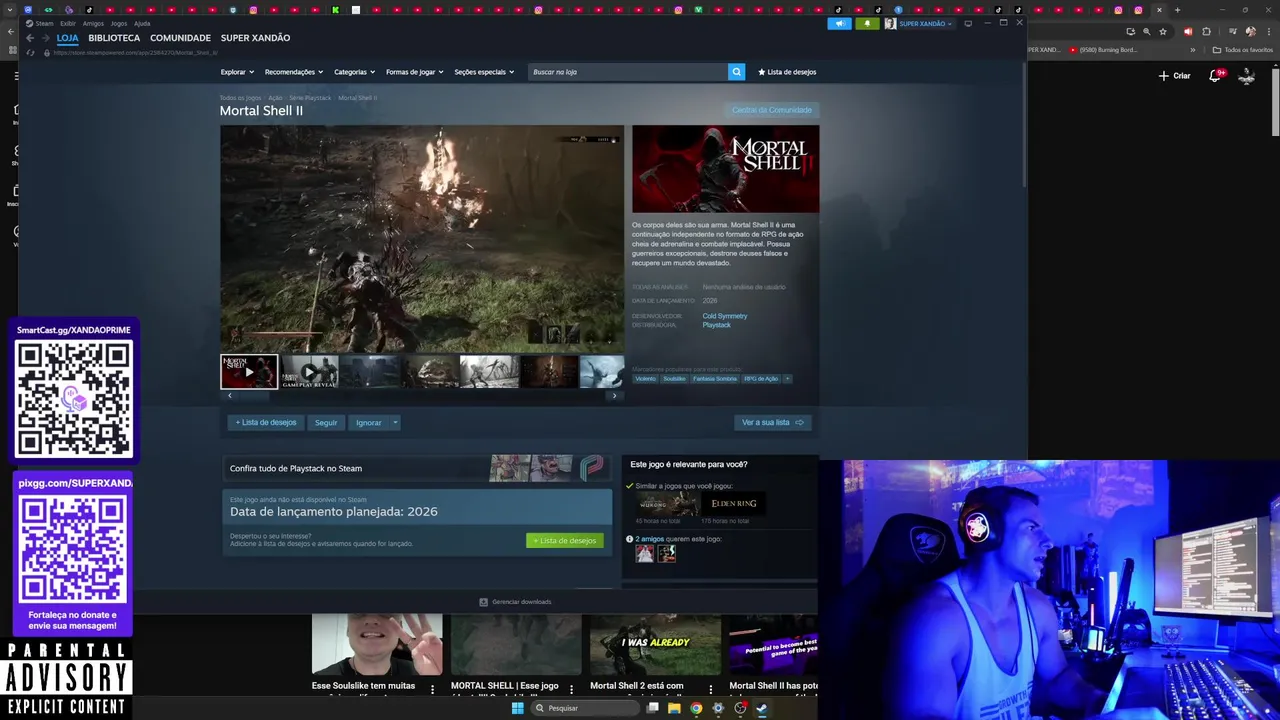Expand the Formas de jogar dropdown
This screenshot has width=1280, height=720.
[414, 72]
